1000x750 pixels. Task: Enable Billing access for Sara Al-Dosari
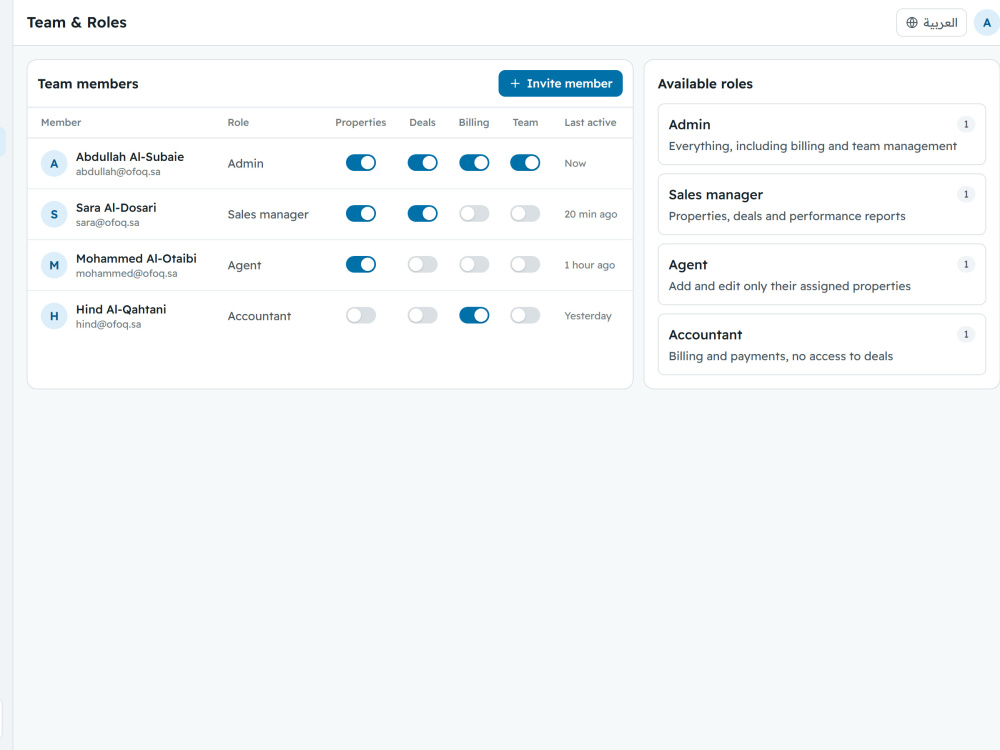(x=474, y=214)
